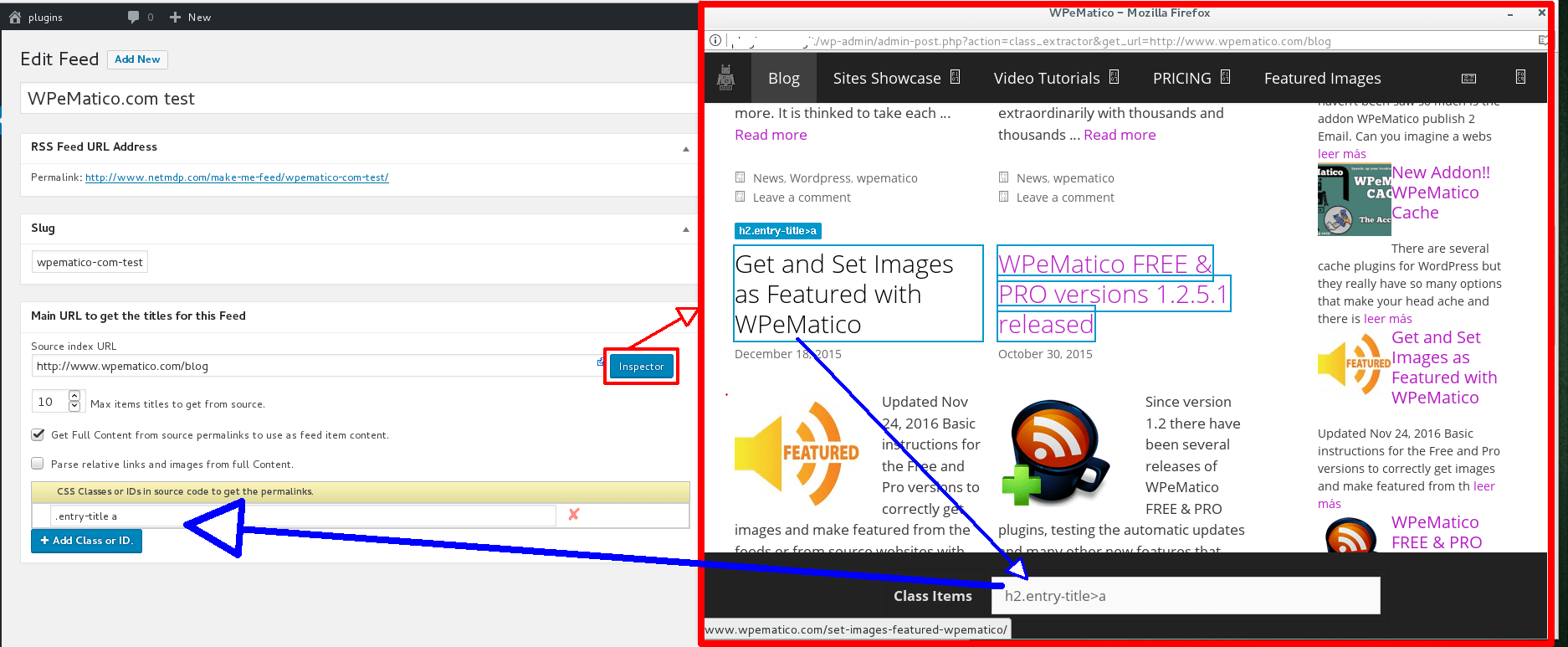Collapse the Slug panel
This screenshot has width=1568, height=647.
[686, 229]
